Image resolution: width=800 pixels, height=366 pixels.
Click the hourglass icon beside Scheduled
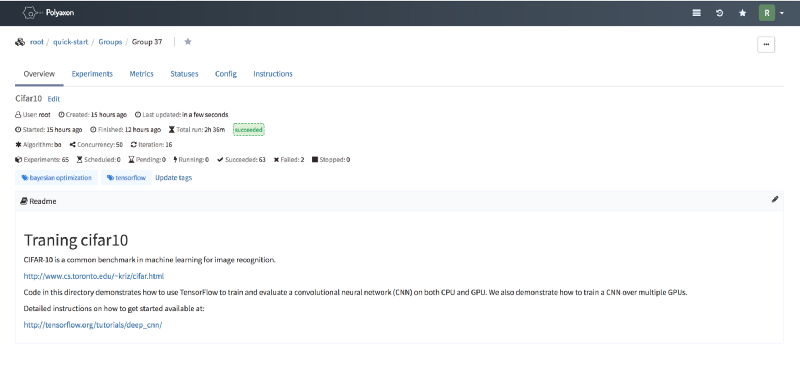pyautogui.click(x=80, y=160)
